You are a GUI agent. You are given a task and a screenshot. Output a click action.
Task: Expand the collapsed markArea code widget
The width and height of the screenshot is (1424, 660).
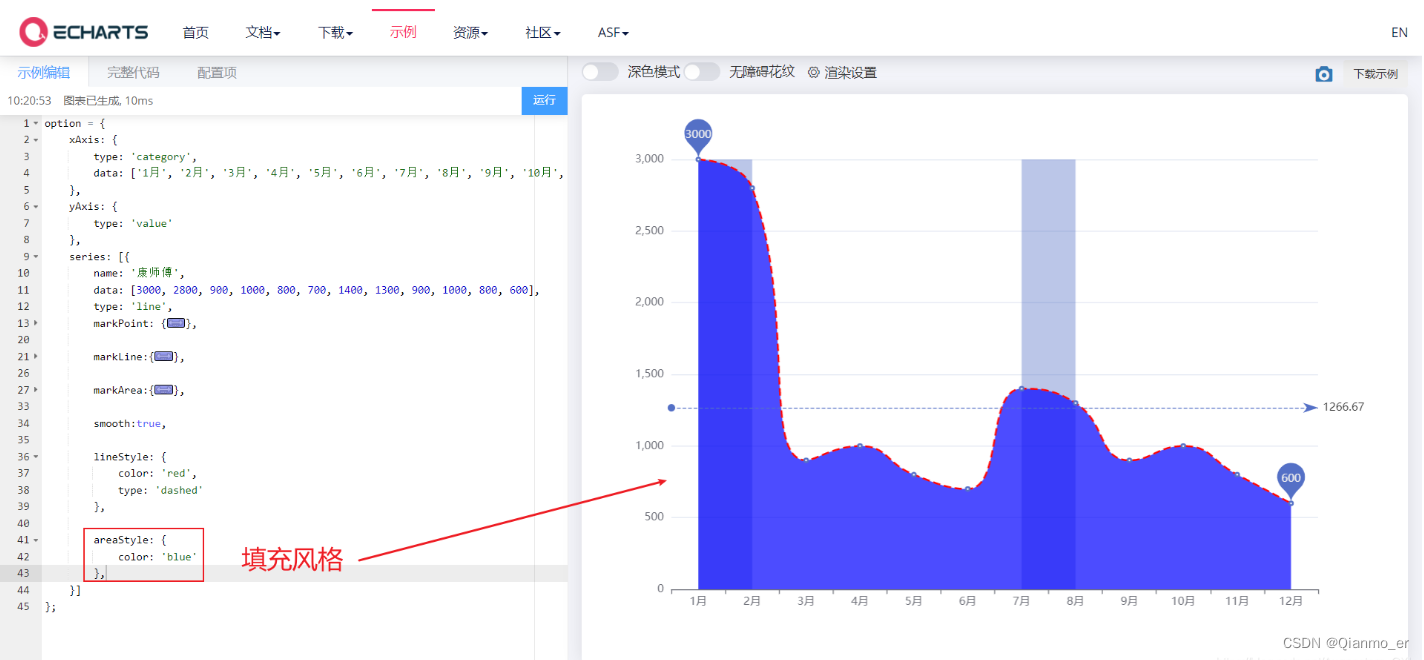[163, 389]
